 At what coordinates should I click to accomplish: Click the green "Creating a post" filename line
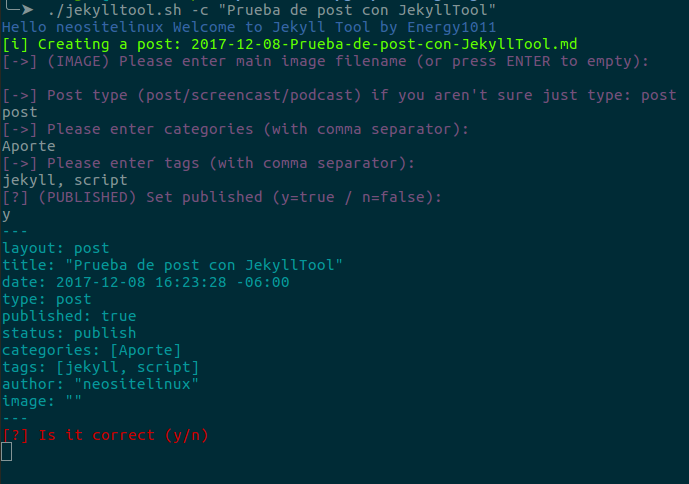coord(289,45)
